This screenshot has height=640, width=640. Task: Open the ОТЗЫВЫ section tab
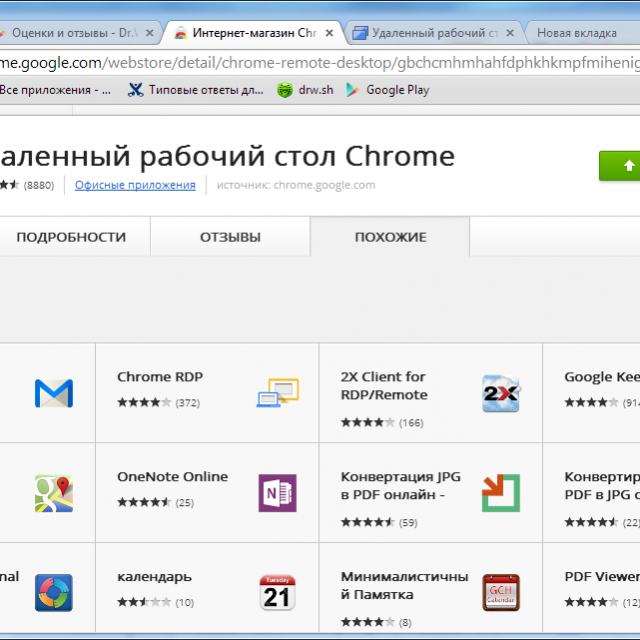(230, 237)
